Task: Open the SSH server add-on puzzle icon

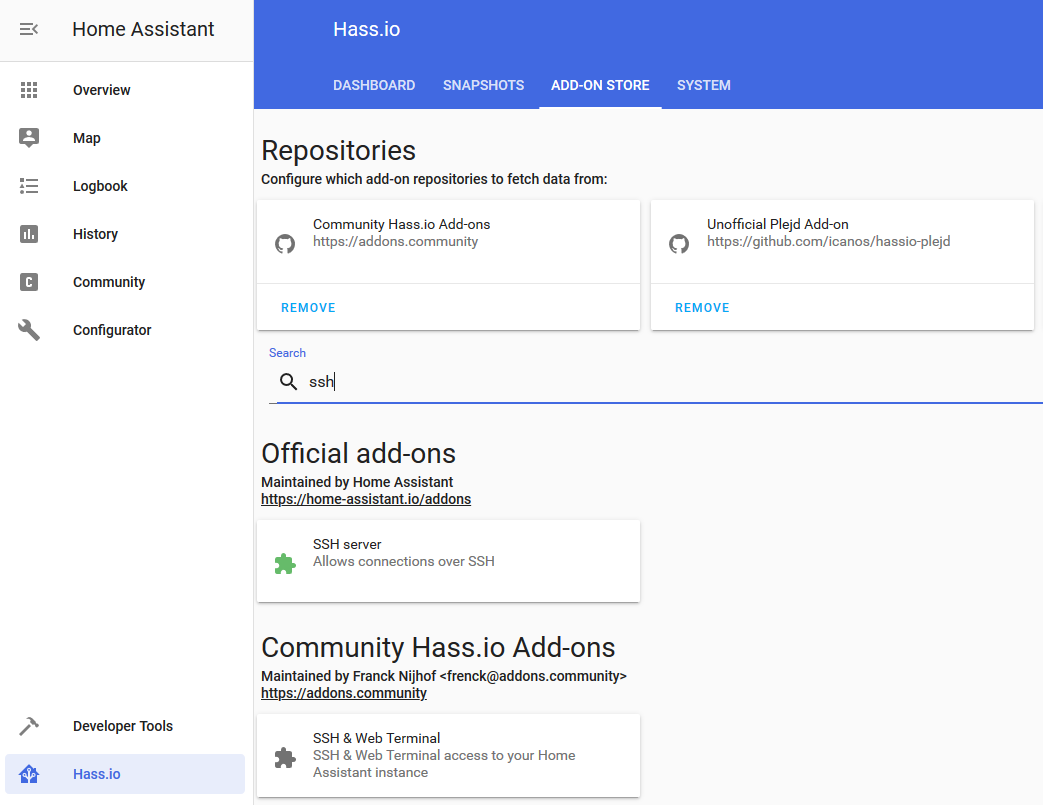Action: (285, 563)
